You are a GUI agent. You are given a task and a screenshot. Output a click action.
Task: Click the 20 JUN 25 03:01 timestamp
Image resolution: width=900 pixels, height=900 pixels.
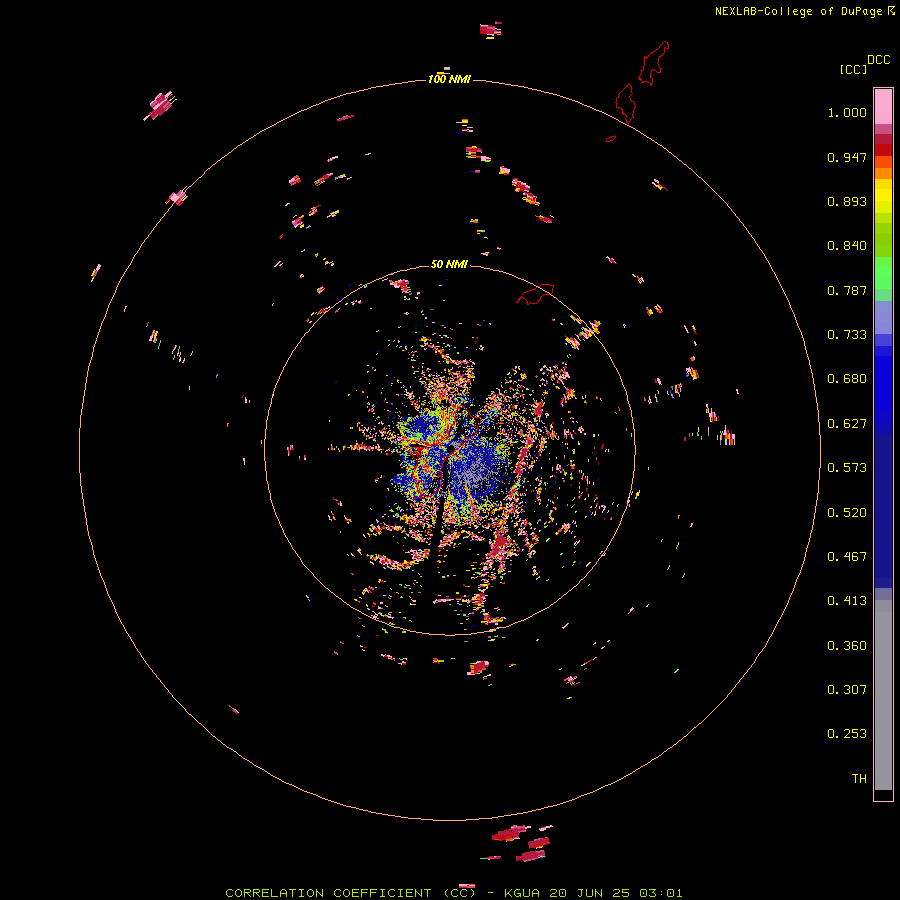(x=616, y=893)
